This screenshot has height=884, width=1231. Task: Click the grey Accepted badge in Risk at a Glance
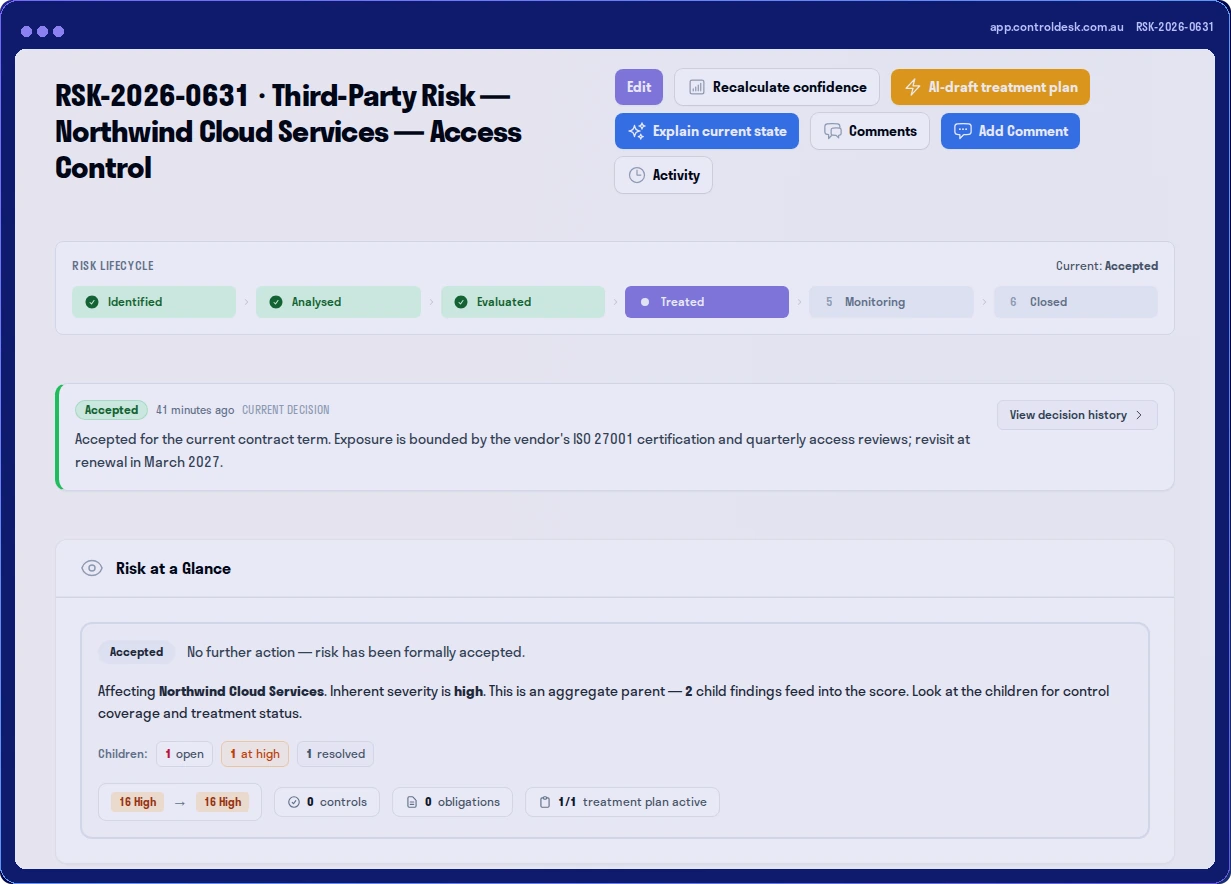136,652
